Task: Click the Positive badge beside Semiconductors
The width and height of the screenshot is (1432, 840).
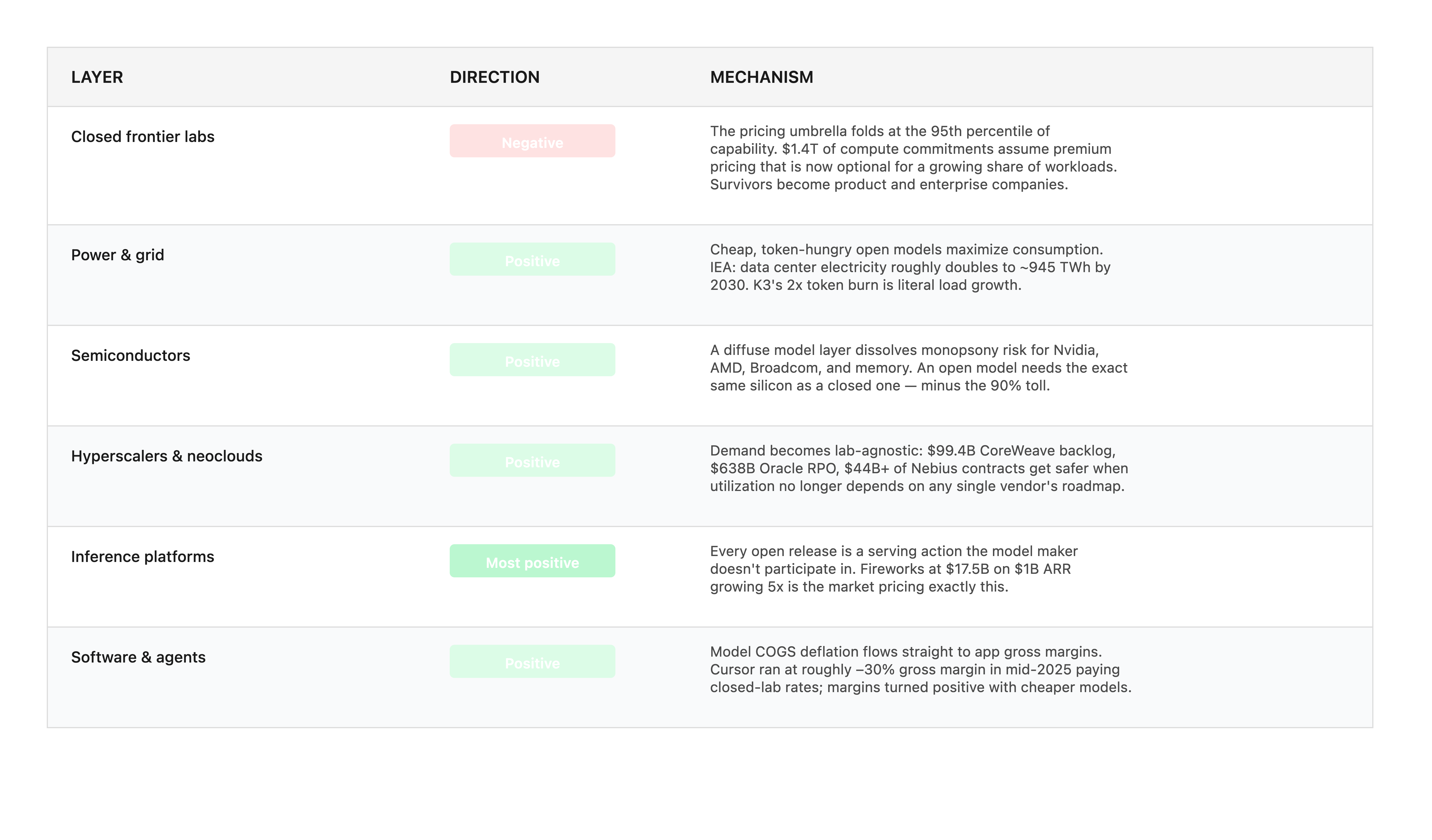Action: [x=533, y=360]
